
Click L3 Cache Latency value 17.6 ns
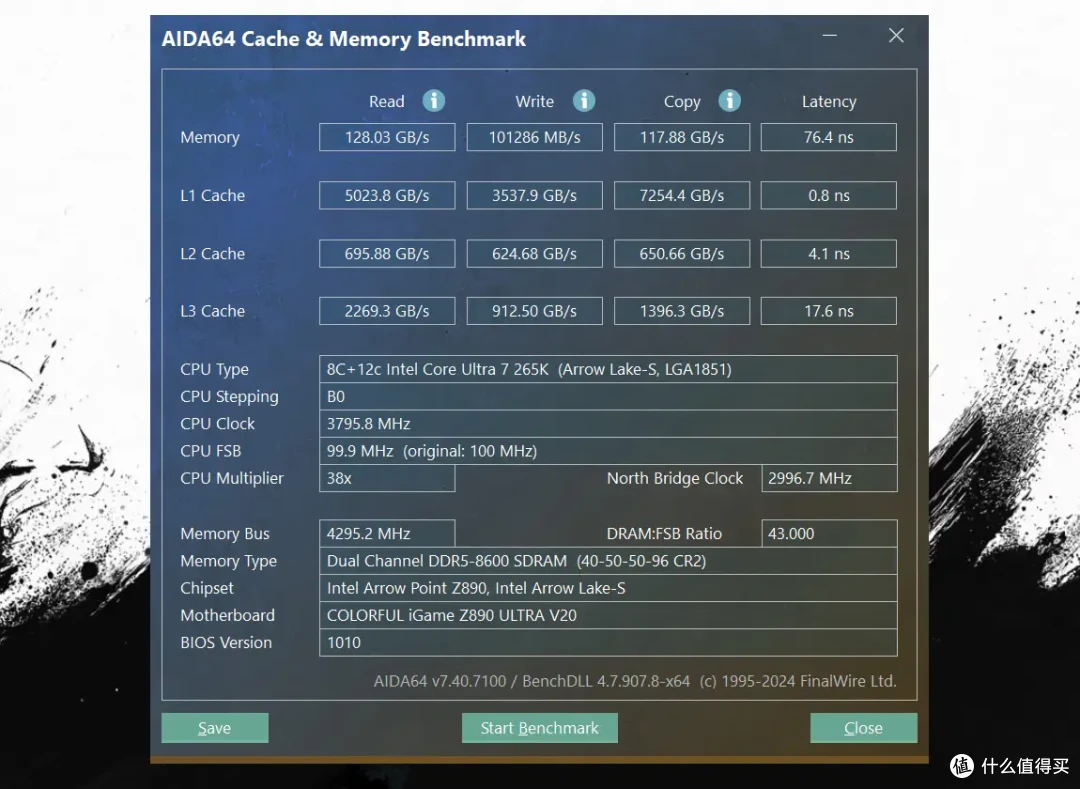click(x=829, y=311)
